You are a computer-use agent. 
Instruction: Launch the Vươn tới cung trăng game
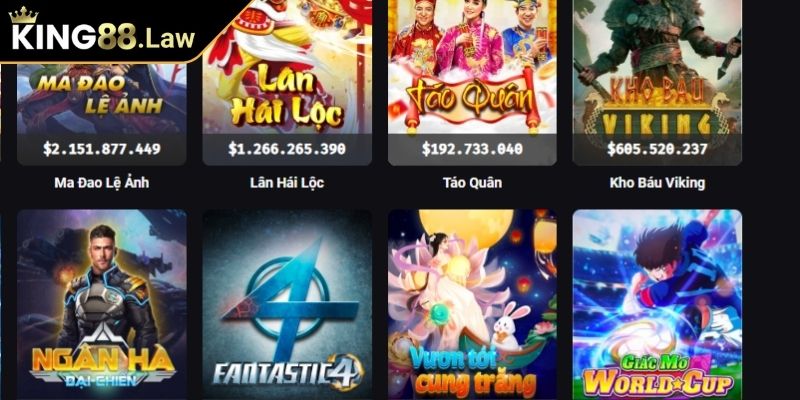[x=472, y=304]
